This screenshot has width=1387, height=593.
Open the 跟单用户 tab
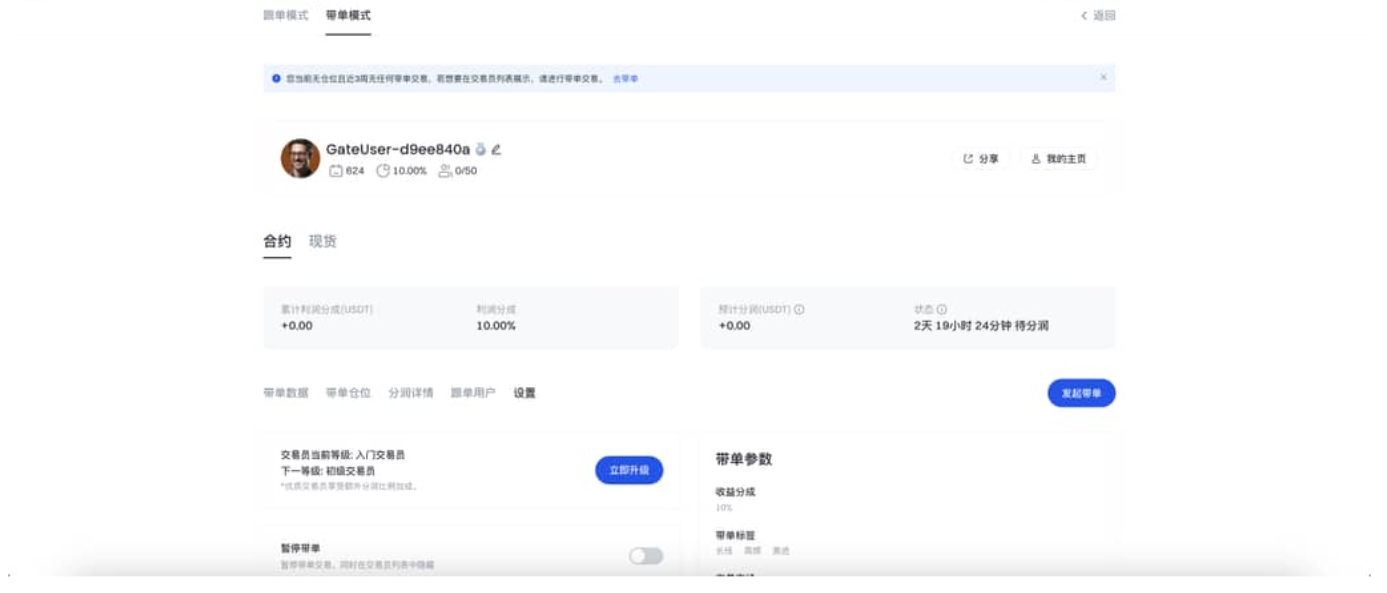[x=473, y=393]
